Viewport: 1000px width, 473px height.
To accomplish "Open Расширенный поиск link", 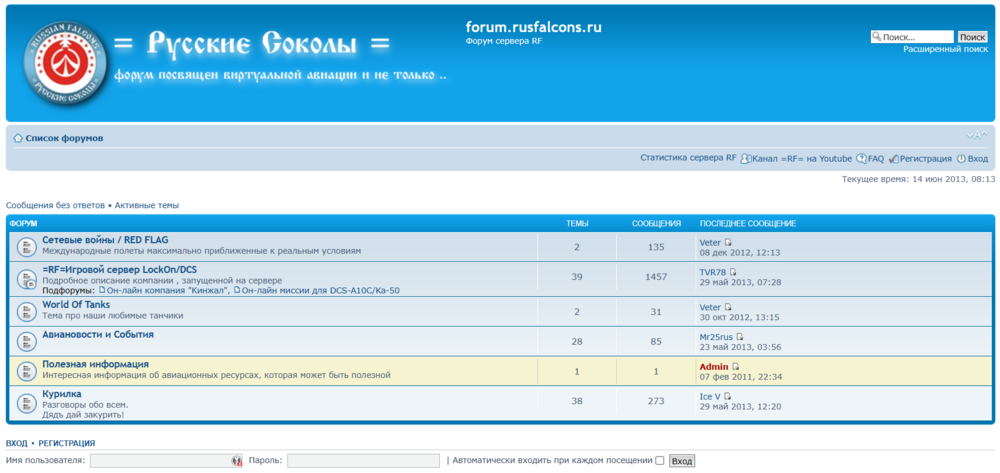I will tap(945, 49).
